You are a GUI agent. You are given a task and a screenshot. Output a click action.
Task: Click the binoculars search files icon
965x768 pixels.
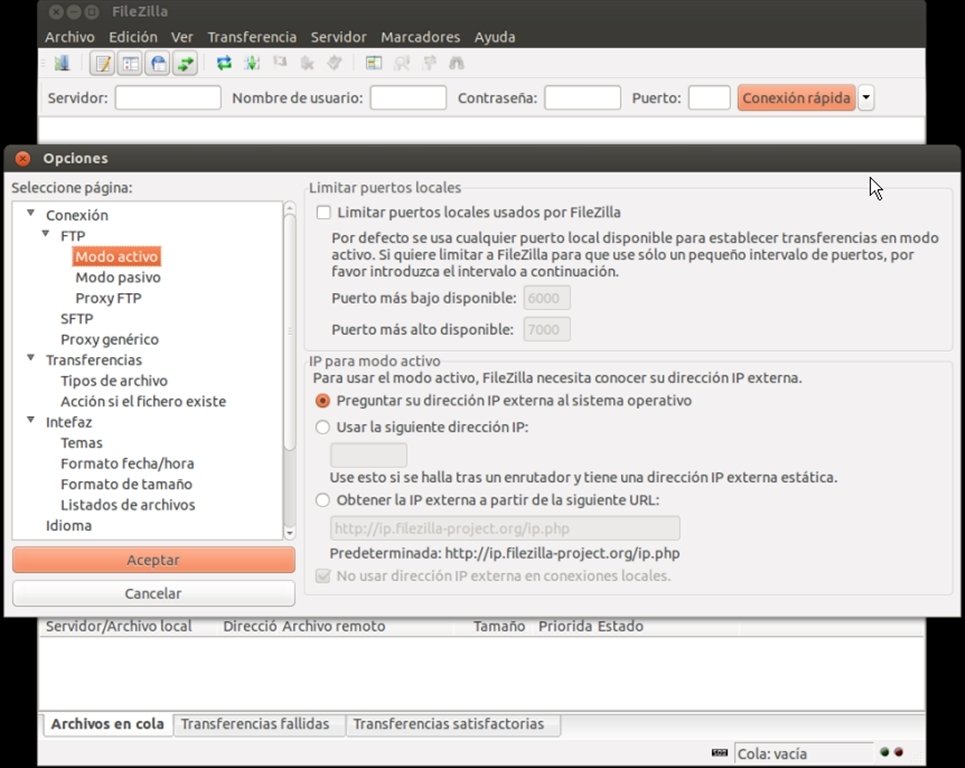(x=457, y=63)
